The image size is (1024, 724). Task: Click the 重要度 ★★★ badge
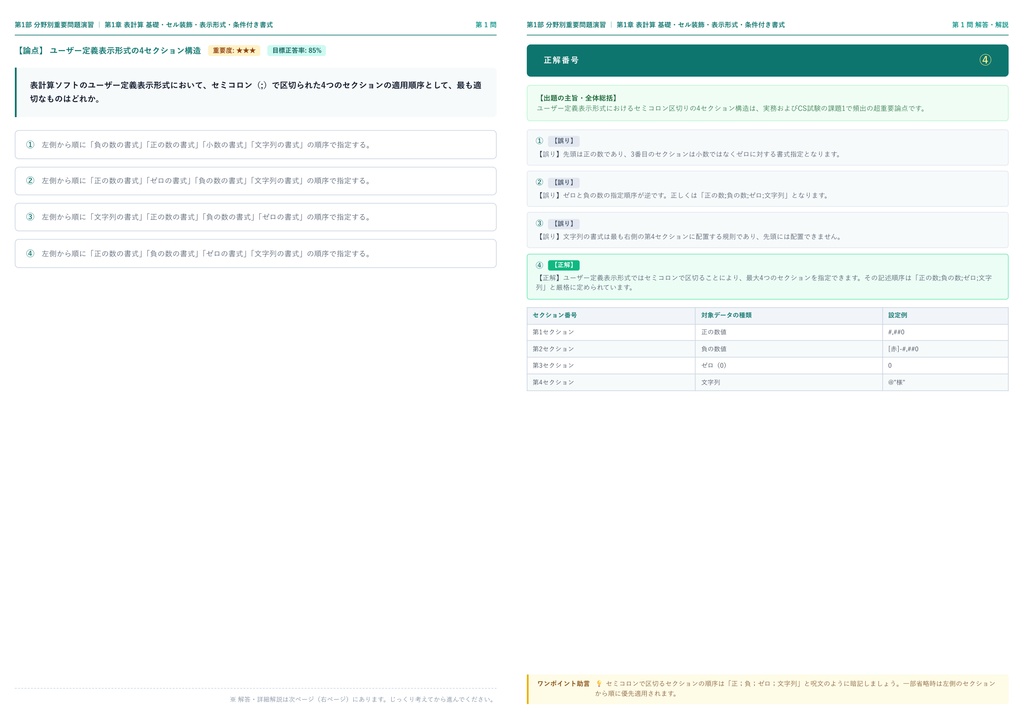234,50
